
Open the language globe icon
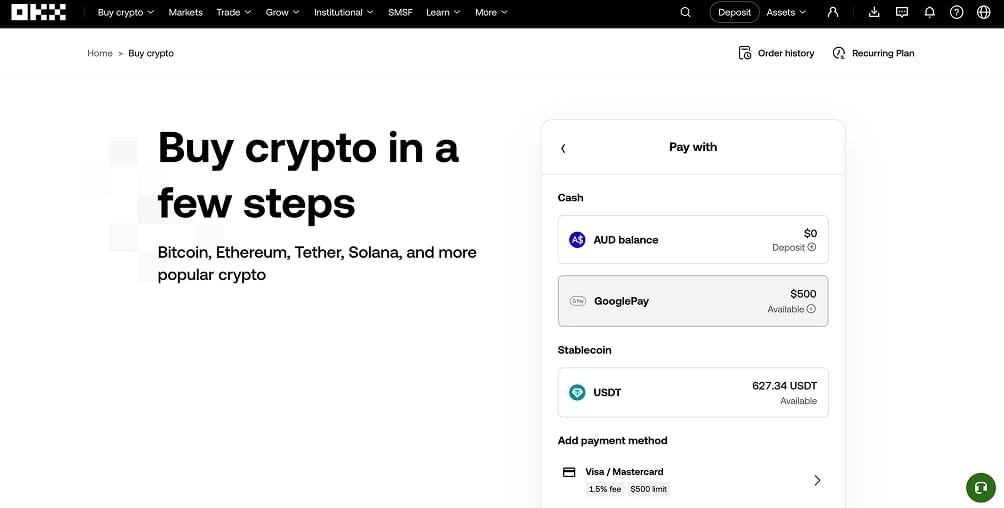click(x=984, y=12)
